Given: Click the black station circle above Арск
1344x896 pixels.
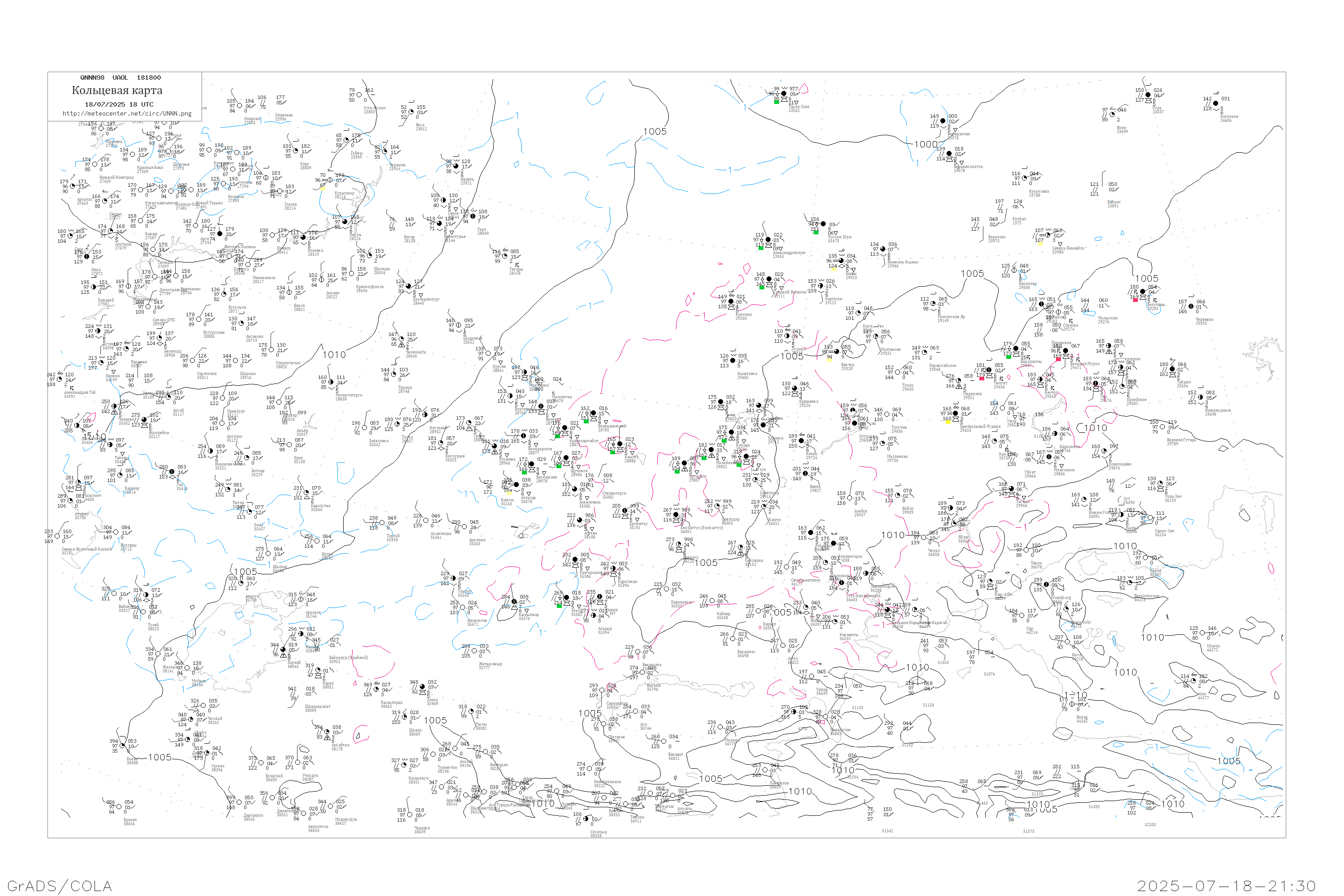Looking at the screenshot, I should coord(220,234).
